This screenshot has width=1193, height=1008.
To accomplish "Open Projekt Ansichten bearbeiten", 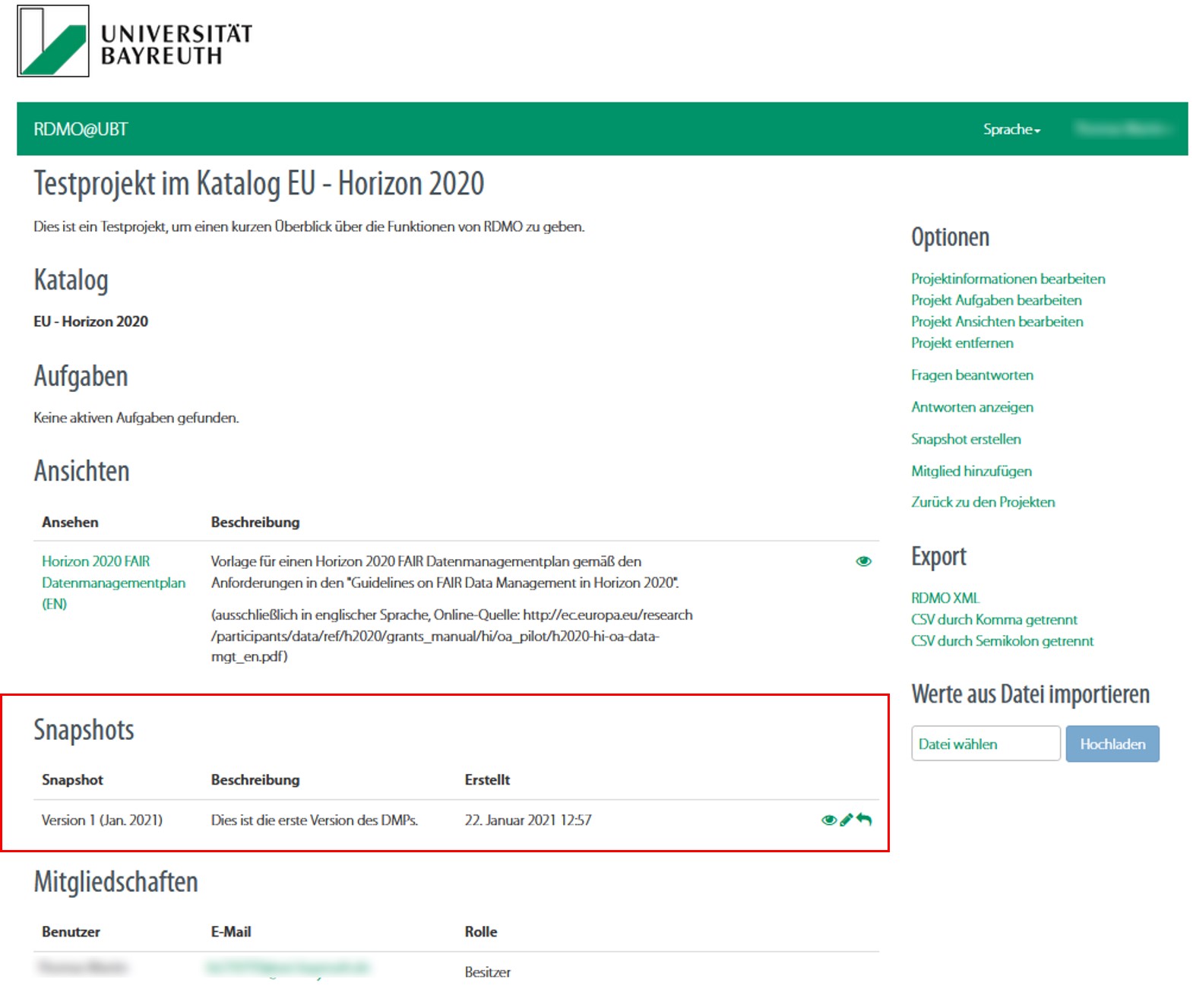I will [997, 321].
